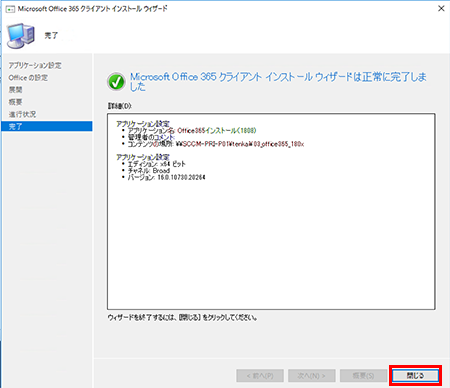This screenshot has width=450, height=388.
Task: Select 展開 step in sidebar
Action: (x=15, y=90)
